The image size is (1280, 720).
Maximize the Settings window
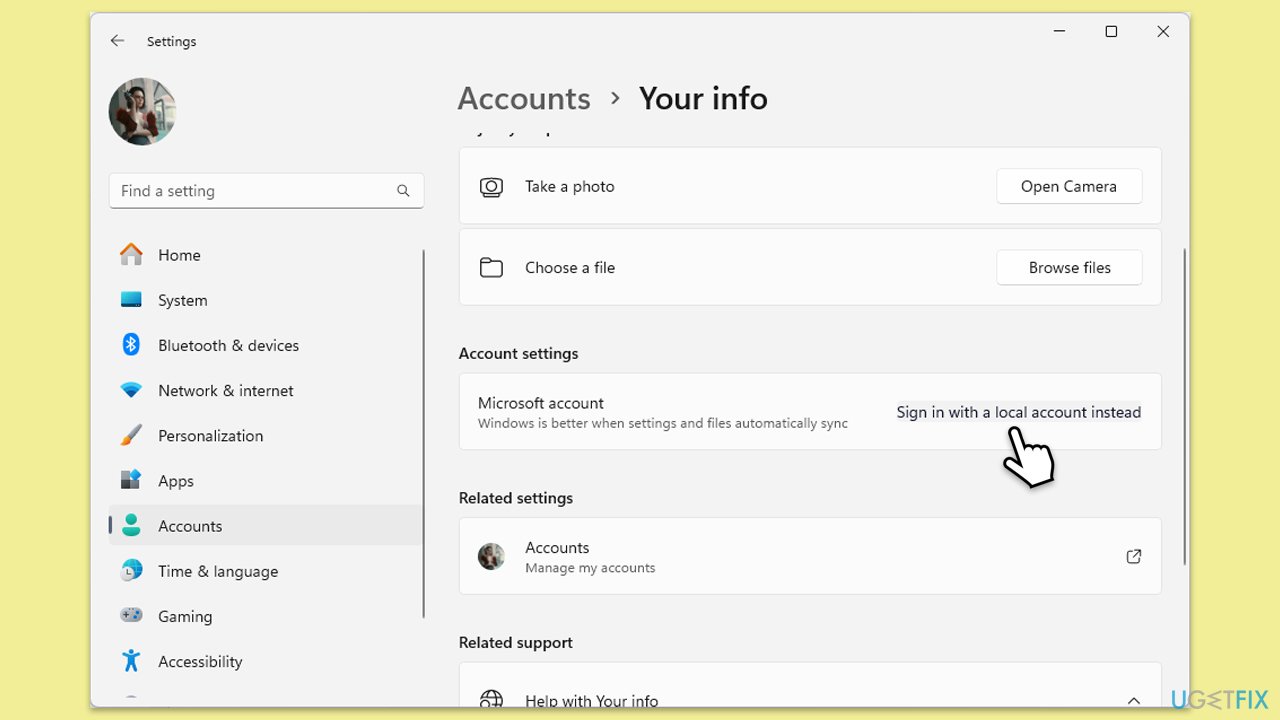[x=1111, y=32]
